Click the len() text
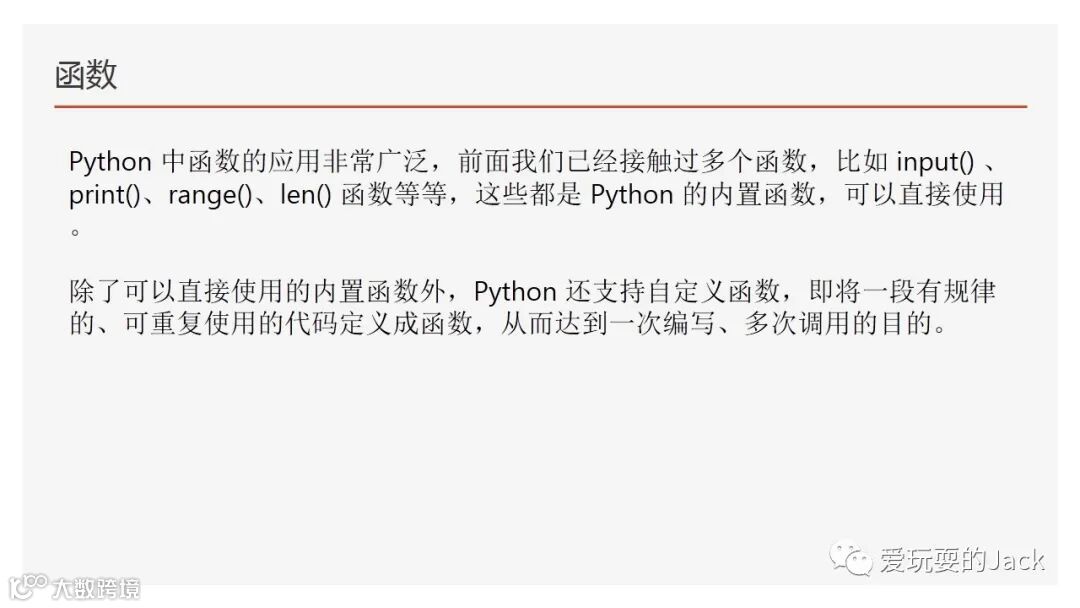The height and width of the screenshot is (608, 1080). point(306,195)
